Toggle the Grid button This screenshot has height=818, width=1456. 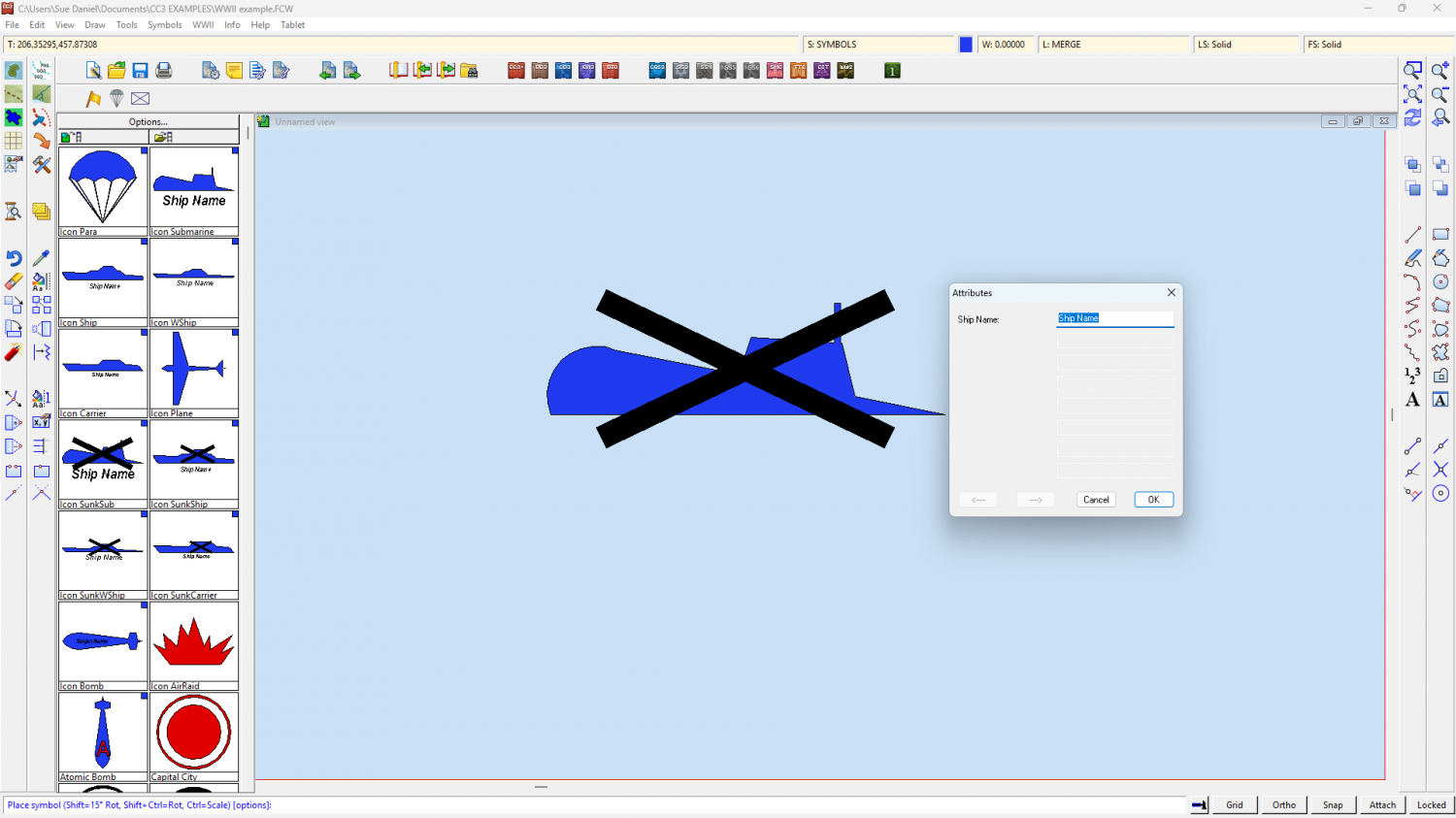tap(1234, 804)
